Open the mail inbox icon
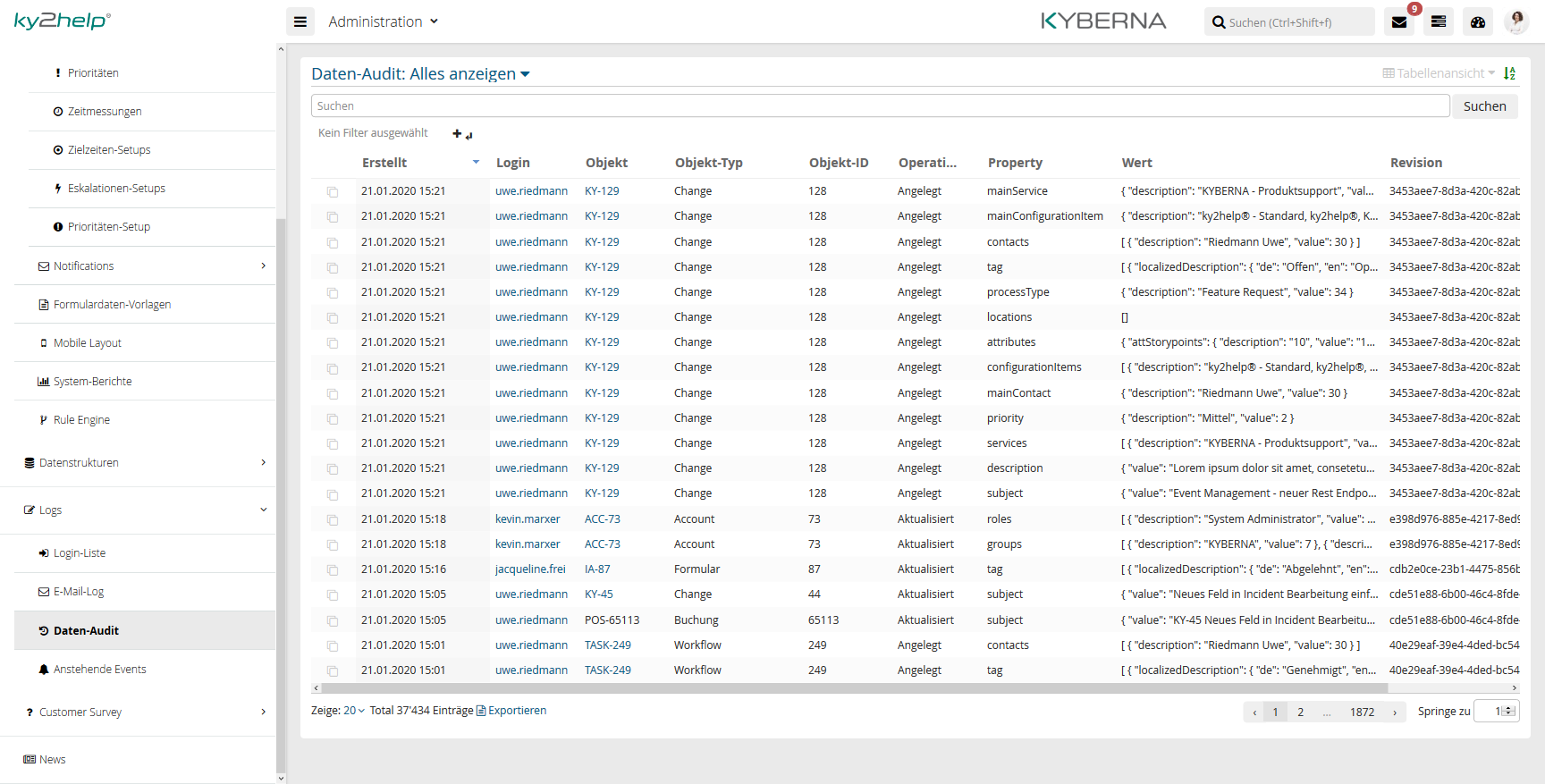This screenshot has width=1545, height=784. point(1399,22)
